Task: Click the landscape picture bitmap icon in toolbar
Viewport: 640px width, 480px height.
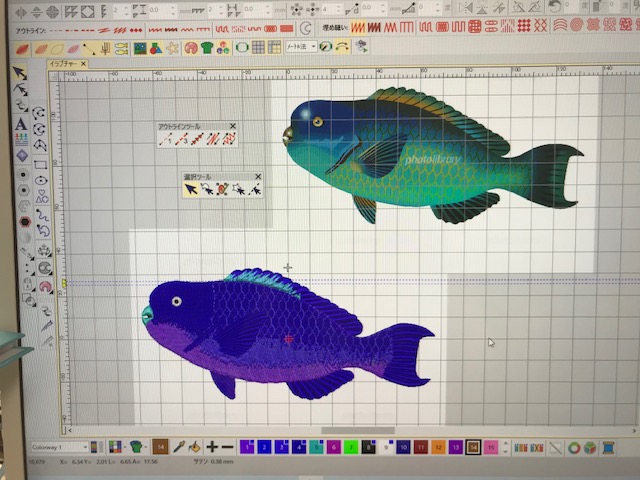Action: click(140, 48)
